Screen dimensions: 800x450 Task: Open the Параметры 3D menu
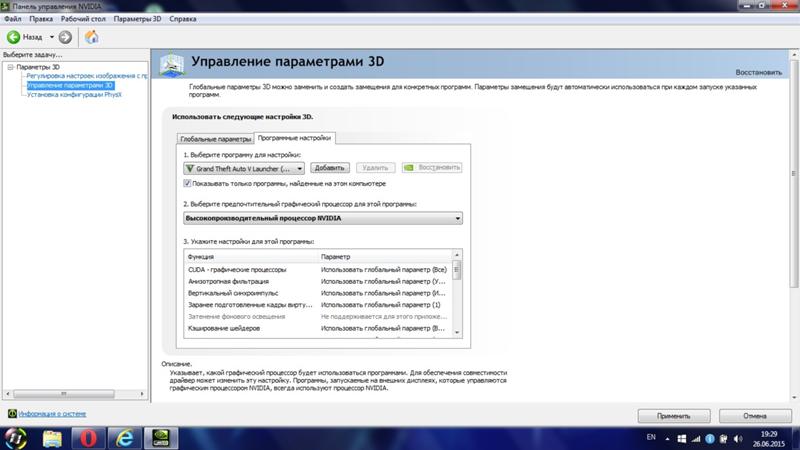coord(137,19)
